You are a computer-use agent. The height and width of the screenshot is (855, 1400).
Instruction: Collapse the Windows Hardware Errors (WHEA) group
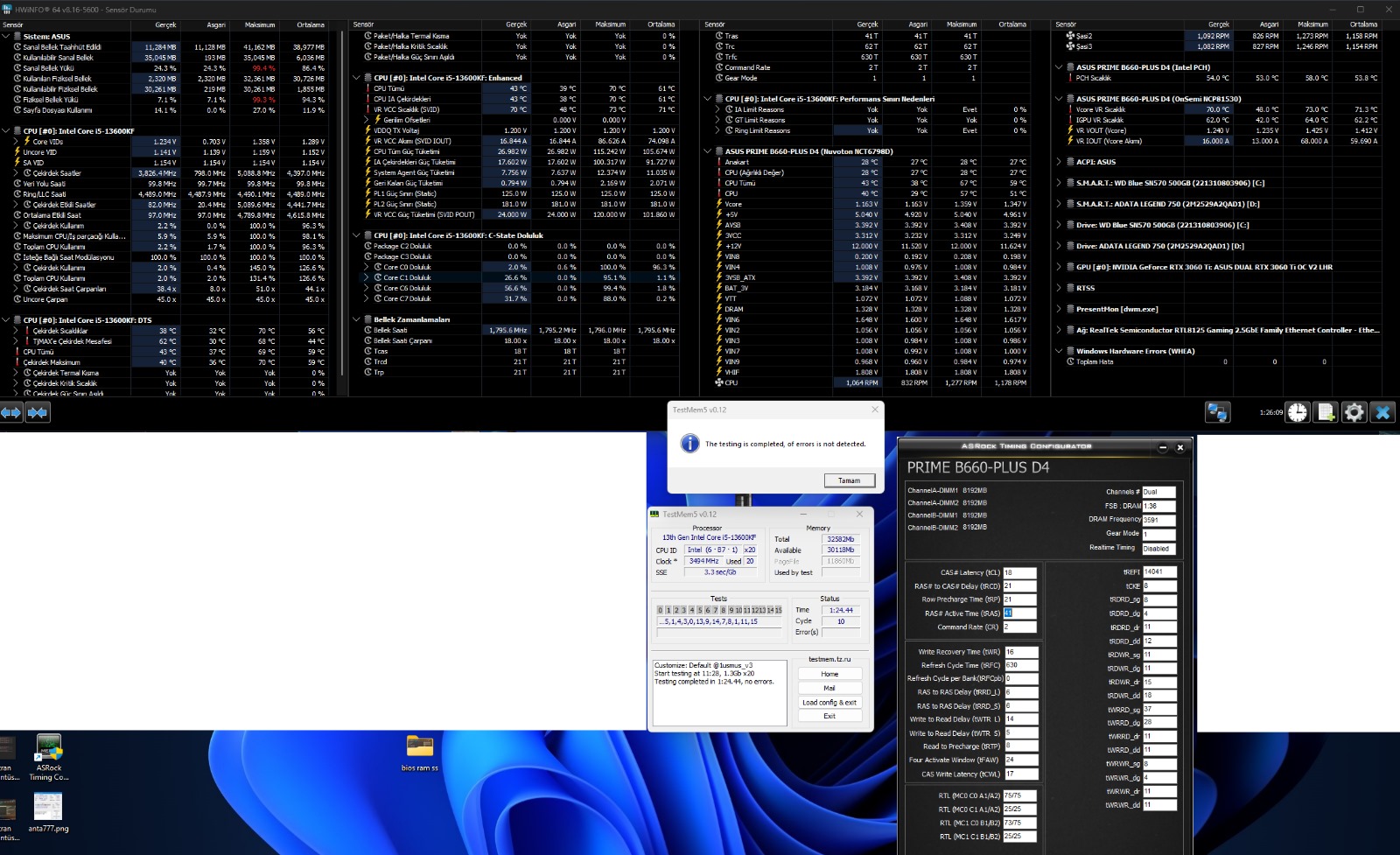tap(1059, 351)
